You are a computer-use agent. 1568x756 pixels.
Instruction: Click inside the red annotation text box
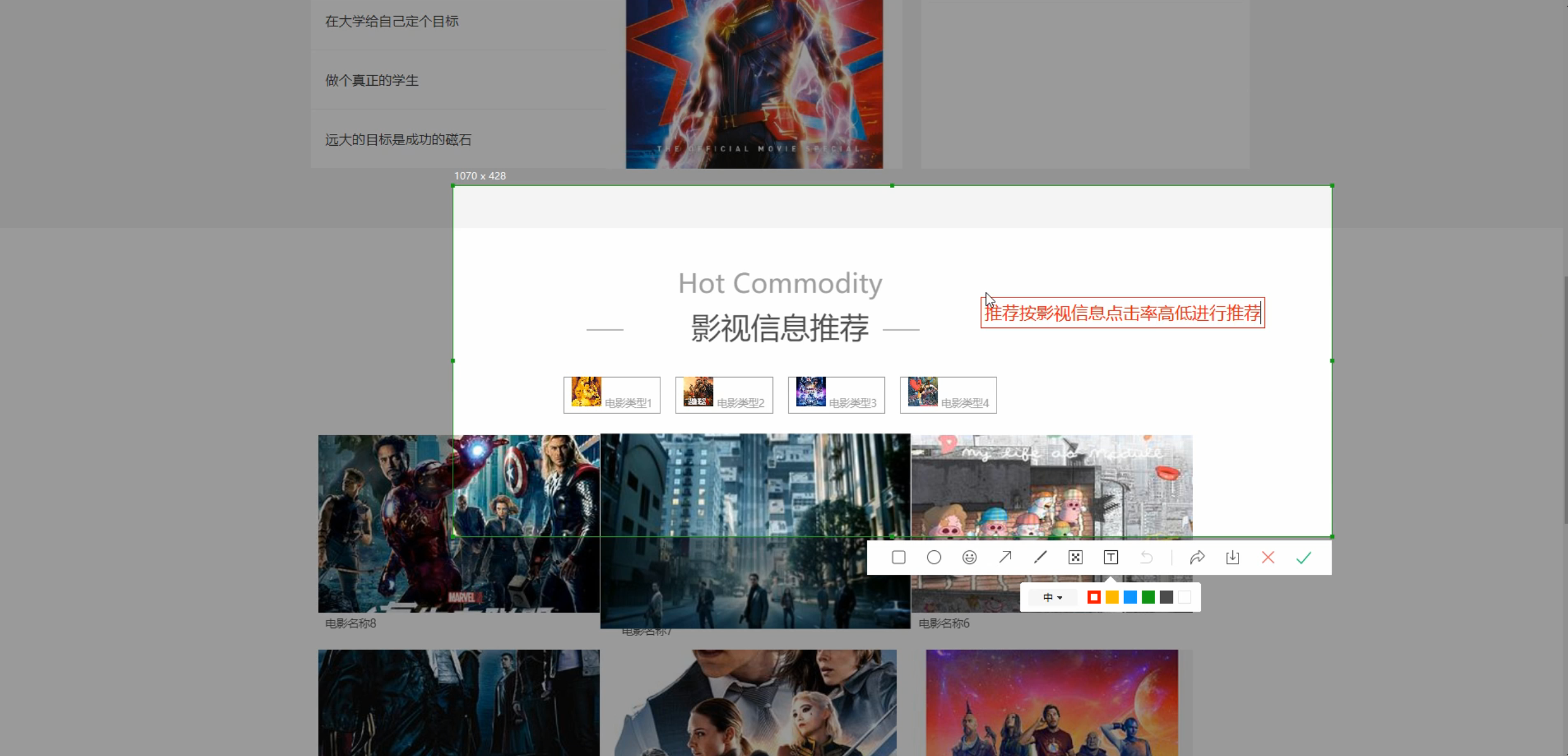point(1122,313)
